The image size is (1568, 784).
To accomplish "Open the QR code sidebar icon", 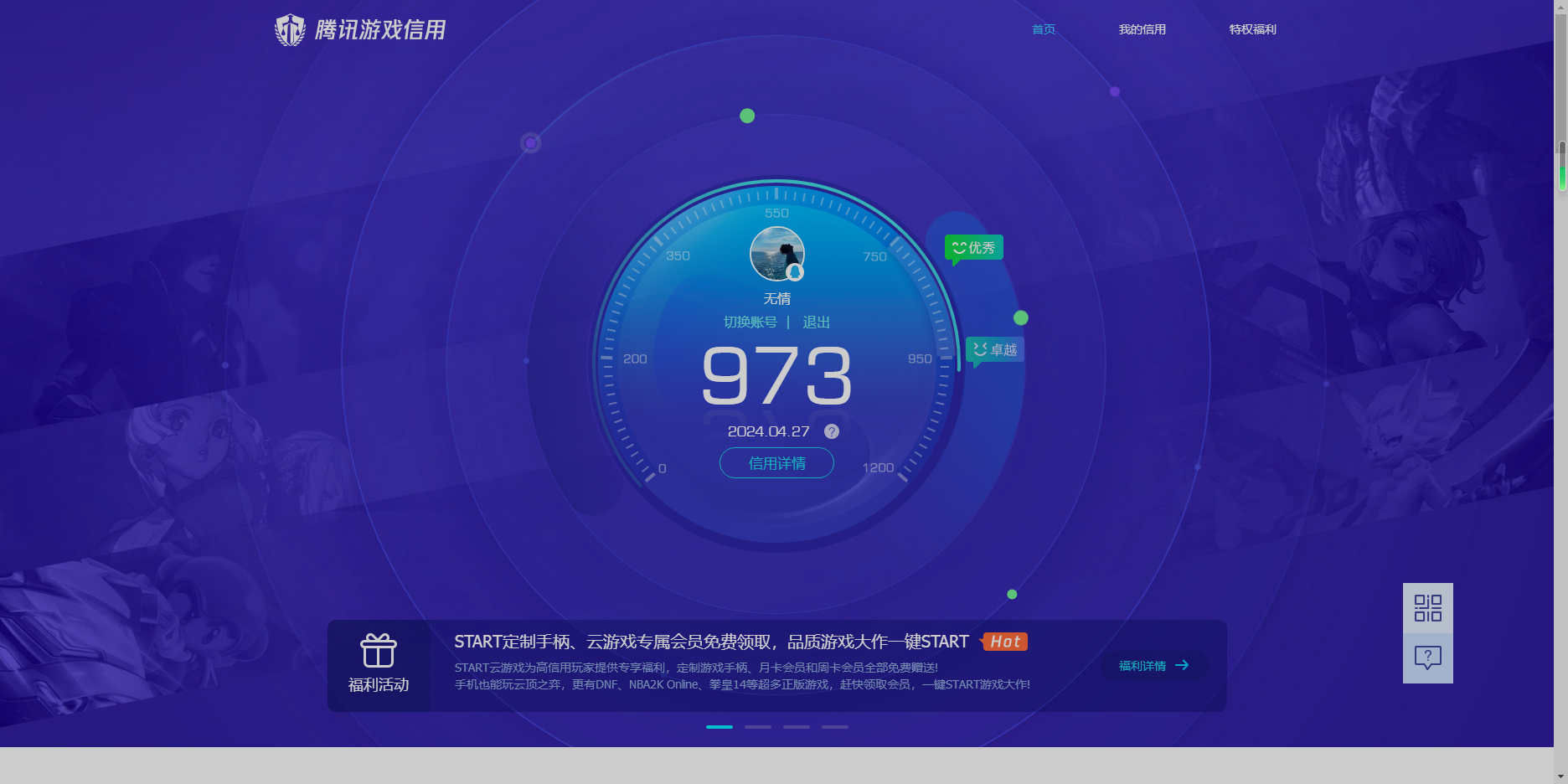I will pyautogui.click(x=1428, y=608).
